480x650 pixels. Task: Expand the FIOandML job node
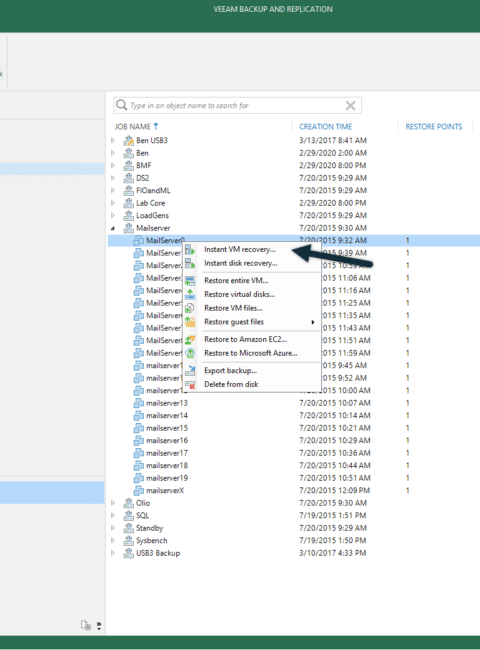(x=113, y=190)
